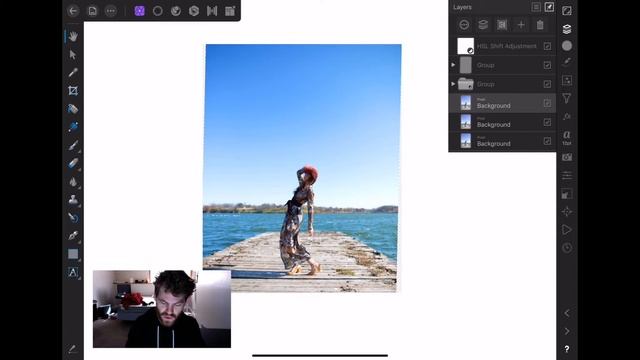
Task: Go back using the top-left arrow icon
Action: click(x=73, y=11)
